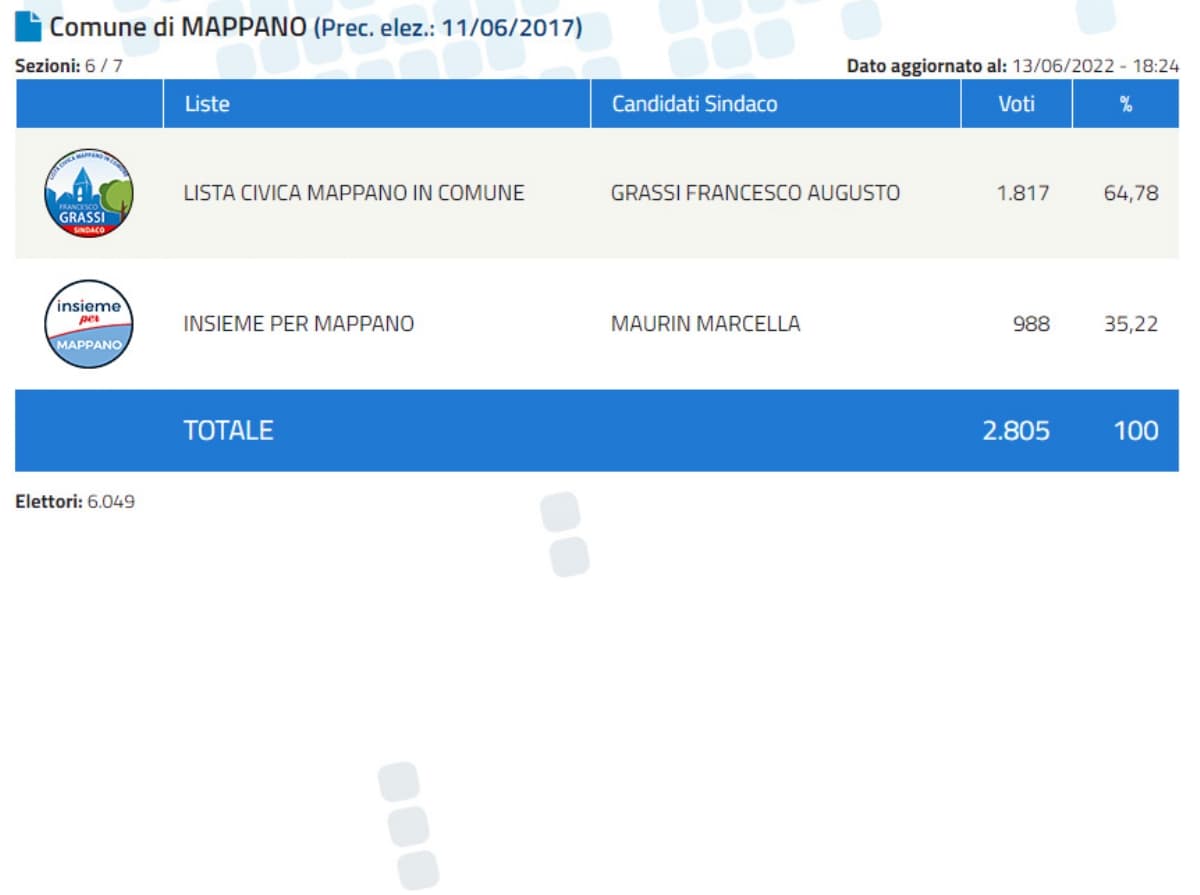Image resolution: width=1200 pixels, height=895 pixels.
Task: Click candidate MAURIN MARCELLA
Action: [705, 324]
